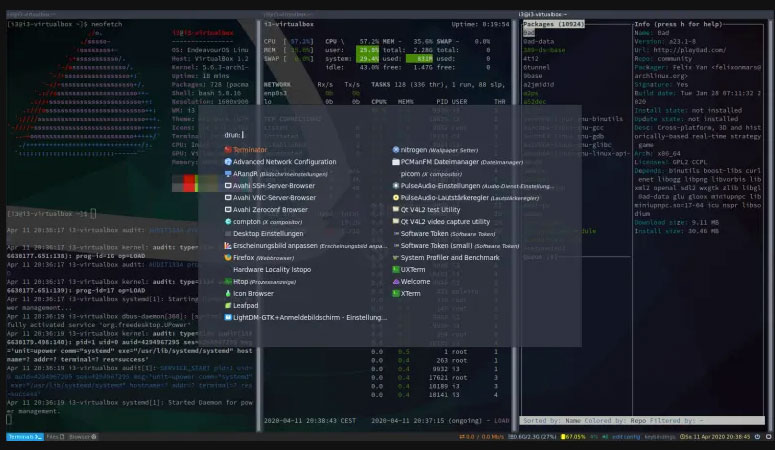This screenshot has width=775, height=450.
Task: Click the memory usage indicator in status bar
Action: click(532, 437)
